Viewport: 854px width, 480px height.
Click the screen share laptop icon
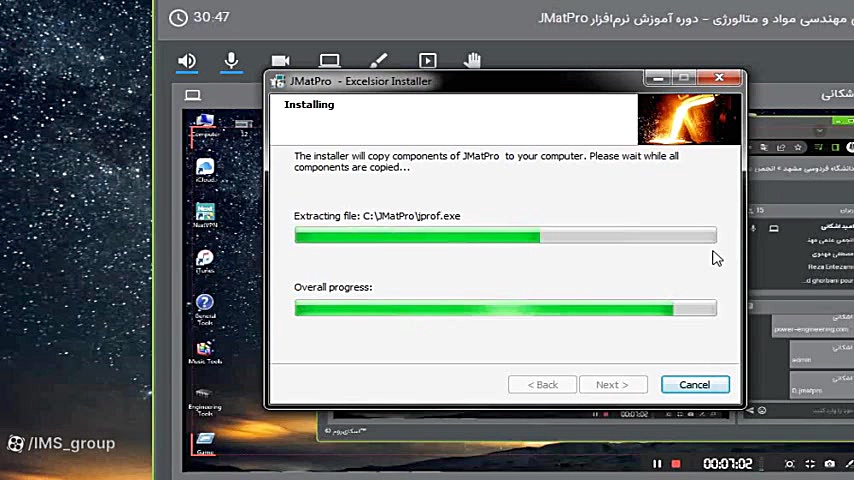330,60
